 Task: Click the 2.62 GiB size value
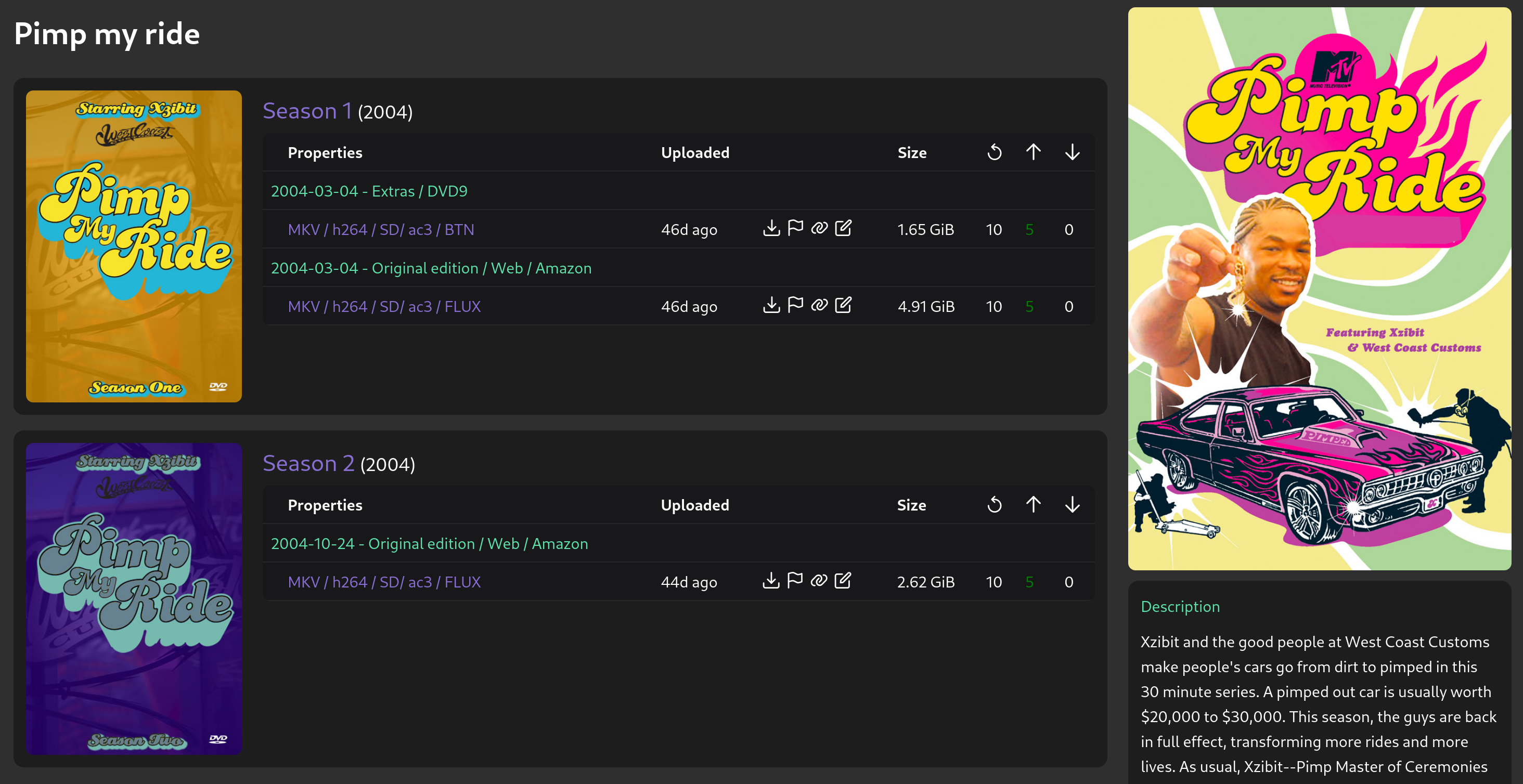coord(926,582)
